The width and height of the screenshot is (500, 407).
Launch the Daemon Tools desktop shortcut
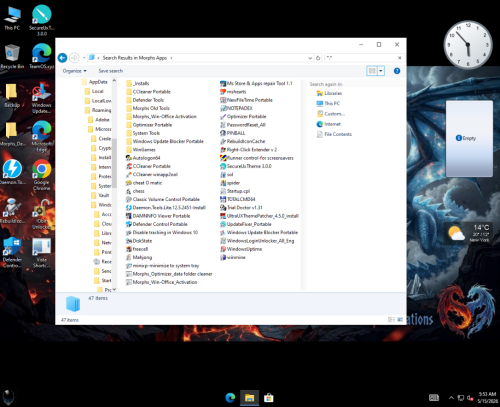pyautogui.click(x=12, y=172)
